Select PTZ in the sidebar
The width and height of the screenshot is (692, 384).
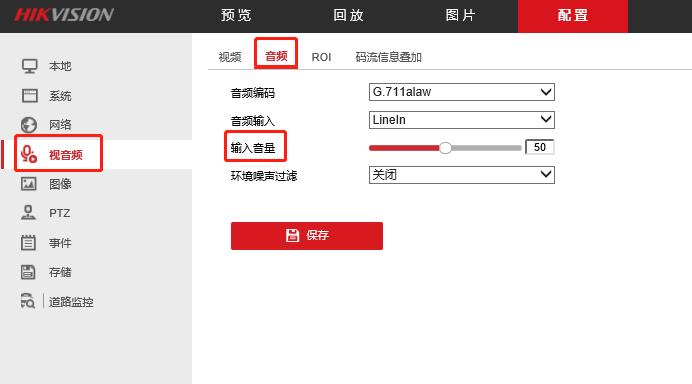[x=60, y=213]
